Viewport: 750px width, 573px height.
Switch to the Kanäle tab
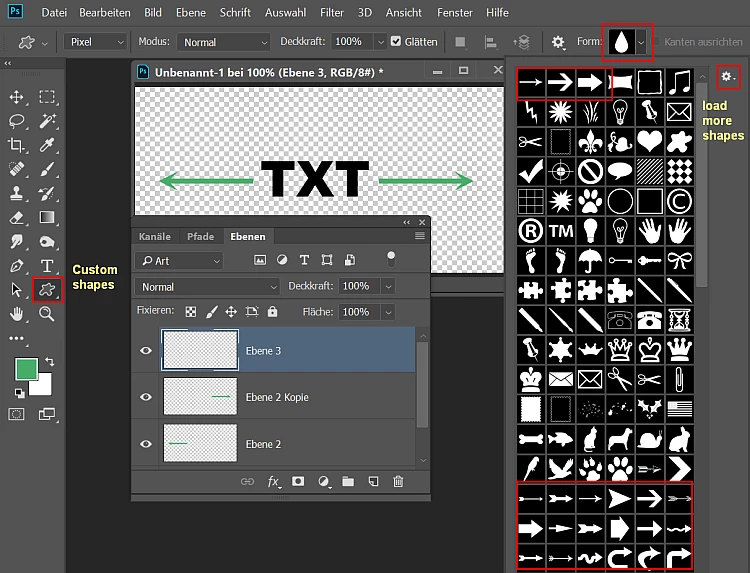tap(154, 236)
